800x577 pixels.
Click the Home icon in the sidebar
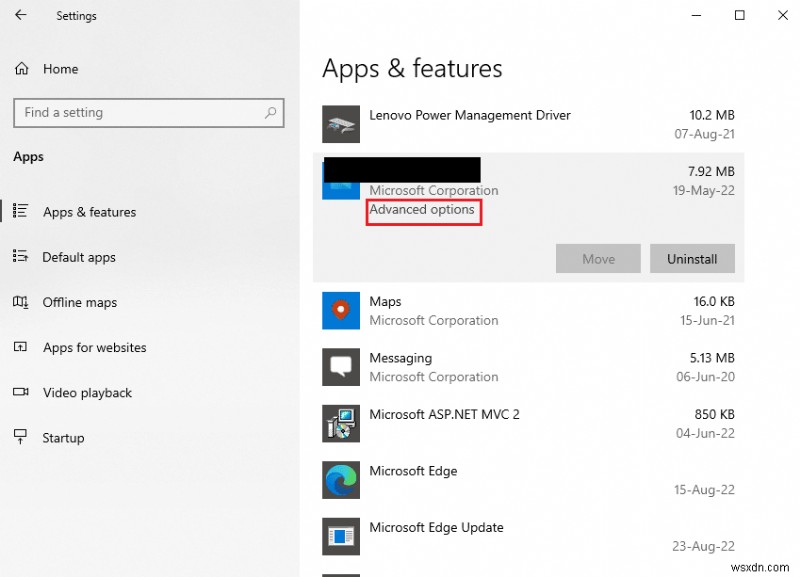(x=20, y=68)
